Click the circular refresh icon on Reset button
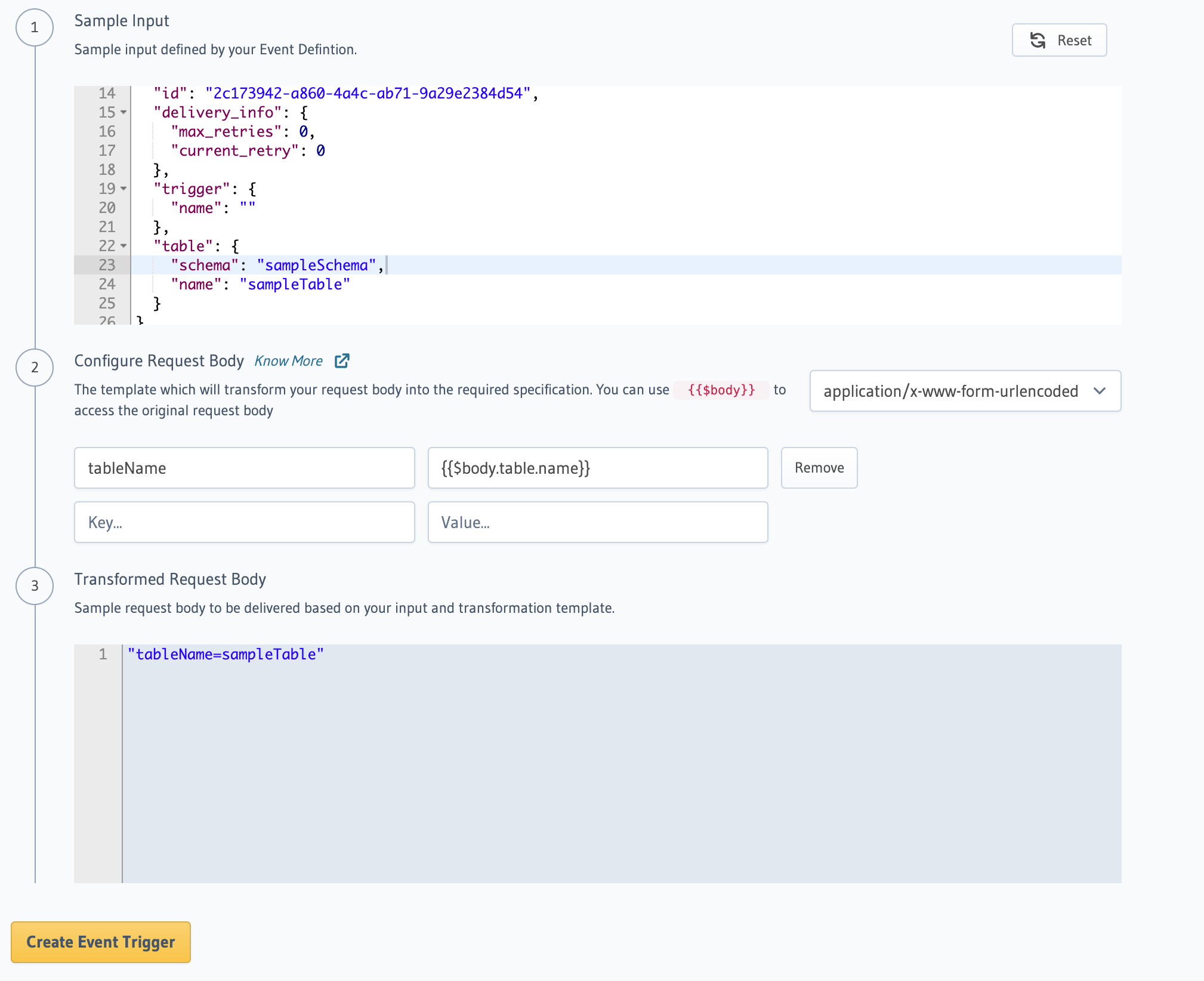The width and height of the screenshot is (1204, 981). 1038,40
